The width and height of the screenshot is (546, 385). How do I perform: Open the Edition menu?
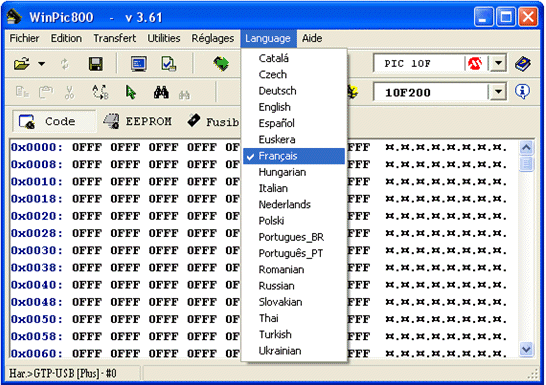66,38
